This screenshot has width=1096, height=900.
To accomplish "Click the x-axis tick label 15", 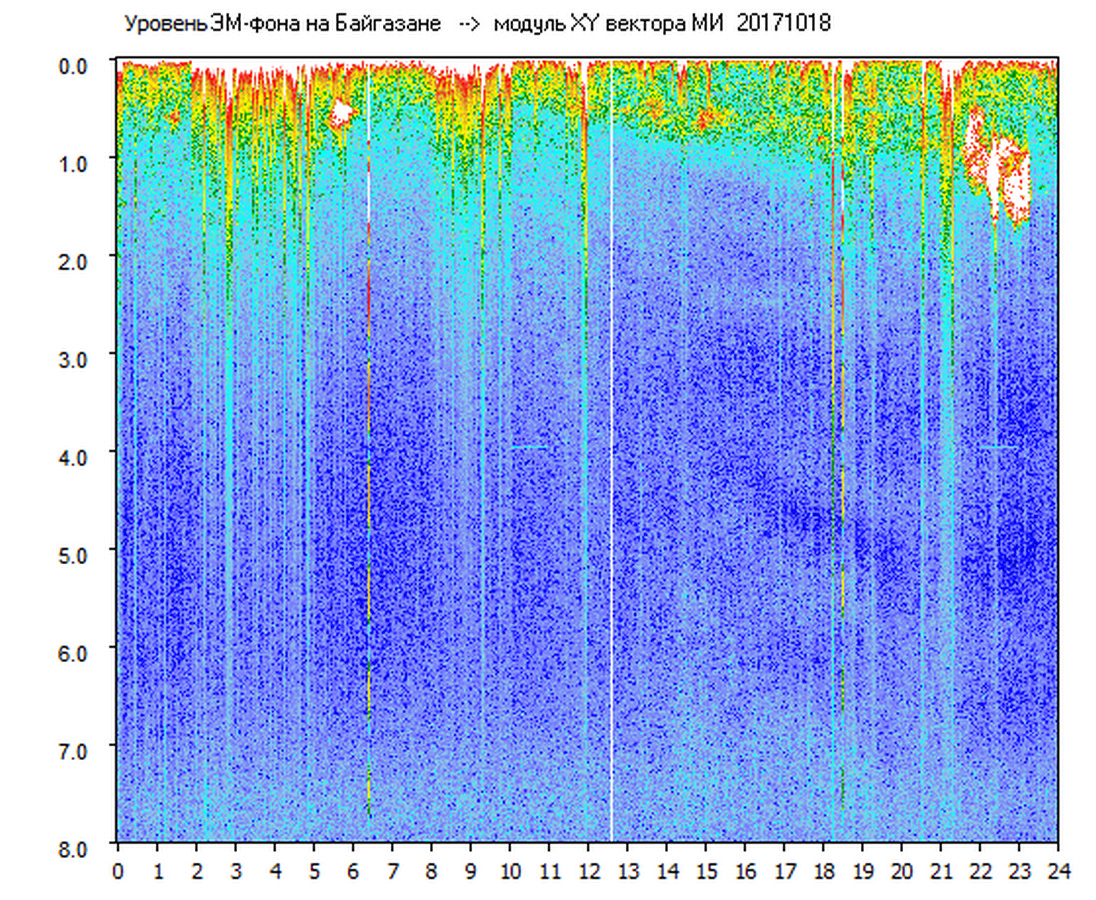I will coord(706,871).
